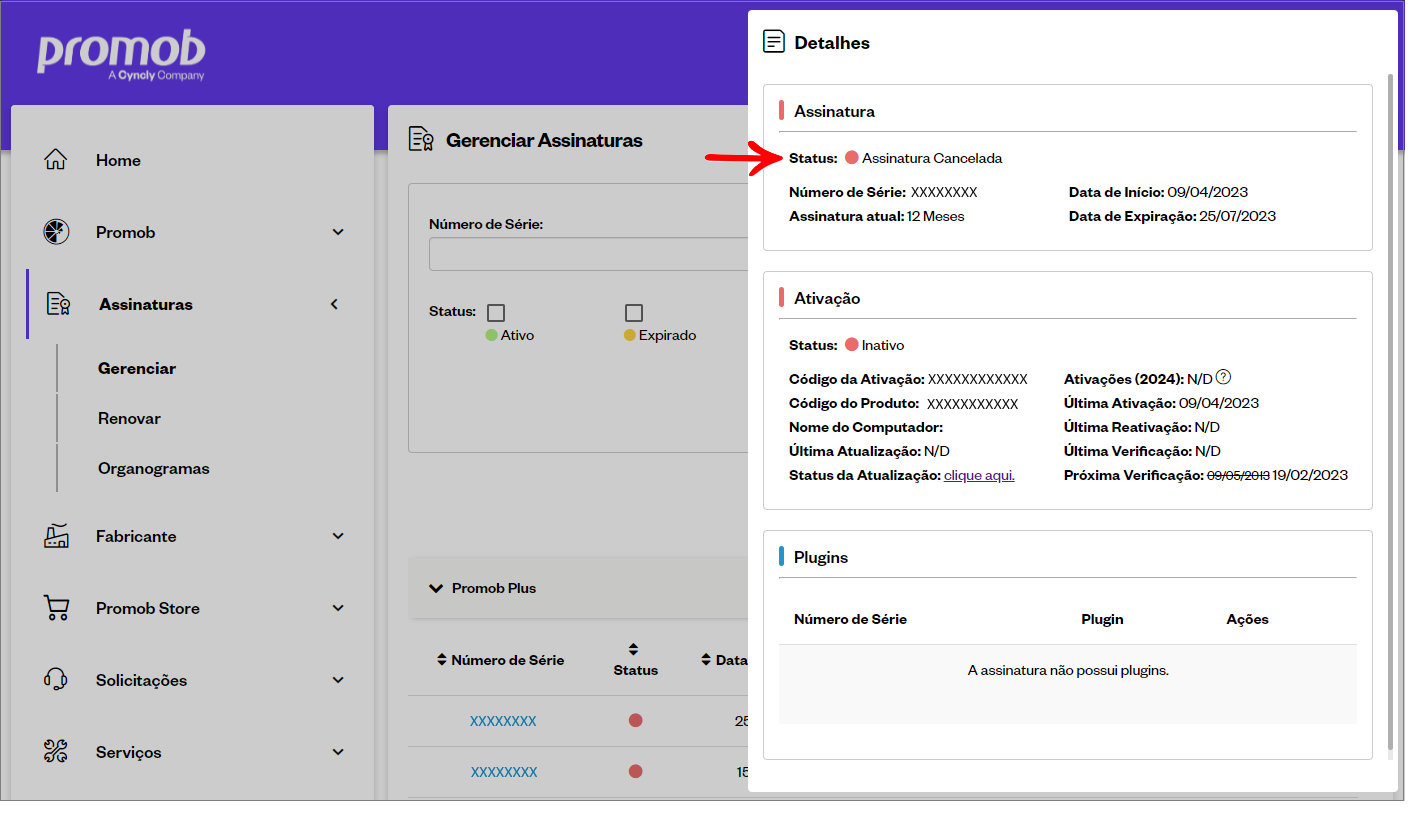This screenshot has height=818, width=1416.
Task: Click the help icon beside Ativações (2024)
Action: [1223, 378]
